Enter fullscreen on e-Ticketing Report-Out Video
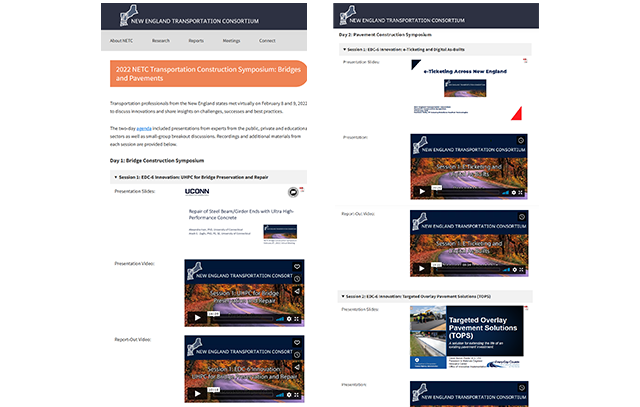Viewport: 640px width, 407px height. click(522, 270)
